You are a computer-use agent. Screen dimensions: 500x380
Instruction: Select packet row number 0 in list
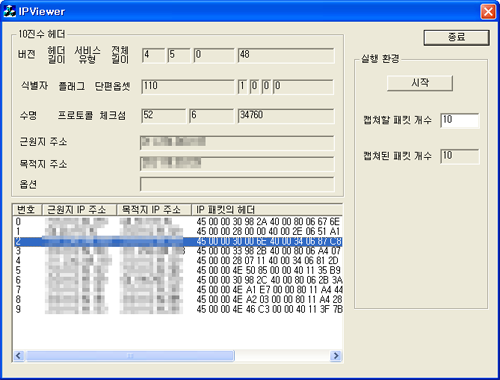(178, 221)
